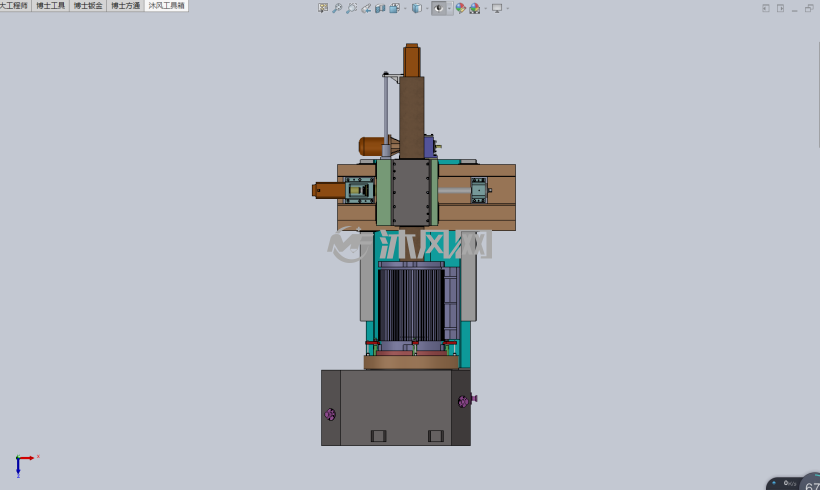
Task: Open the Section View tool
Action: click(x=380, y=8)
